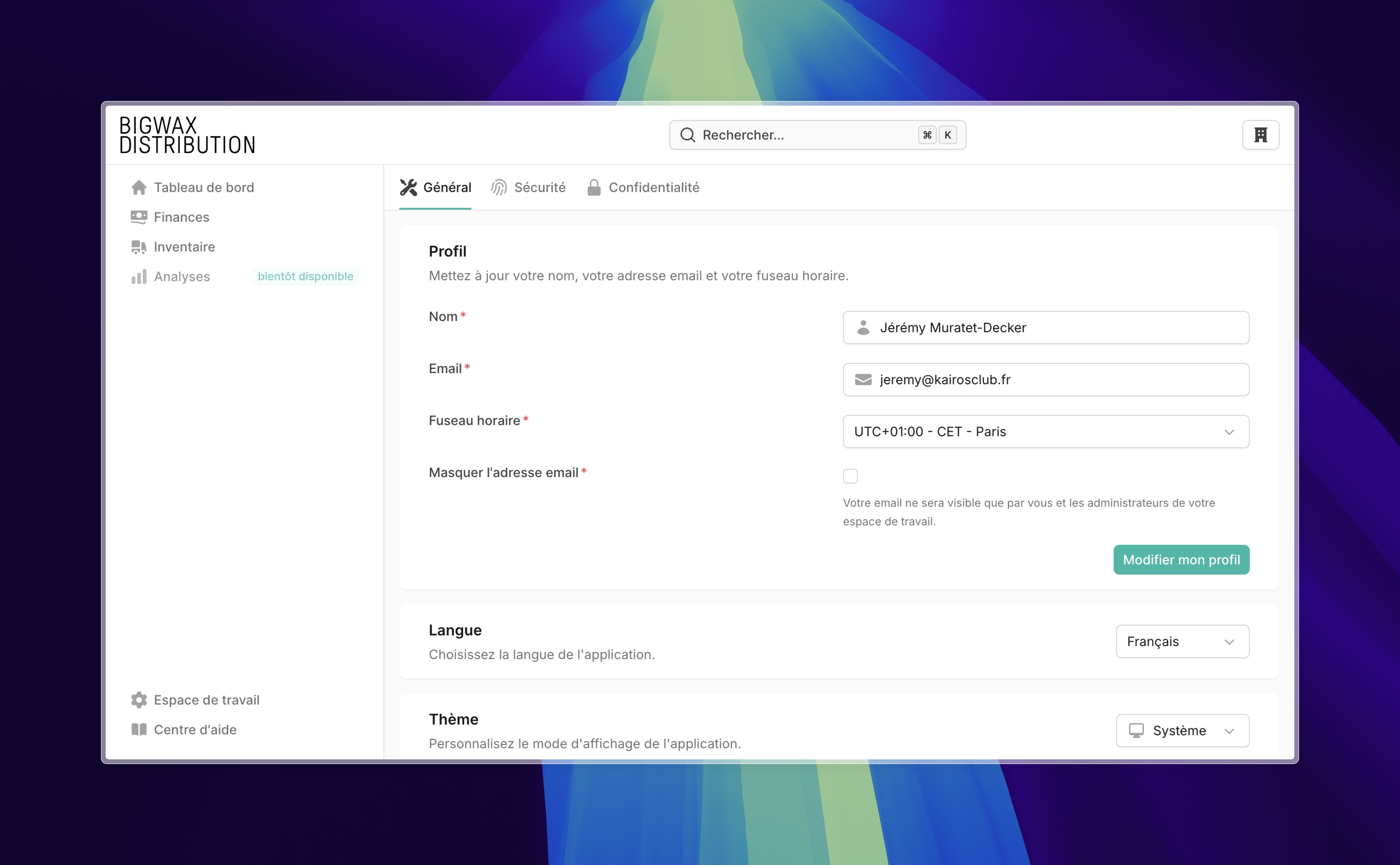Click the book icon beside Centre d'aide
1400x865 pixels.
point(138,729)
